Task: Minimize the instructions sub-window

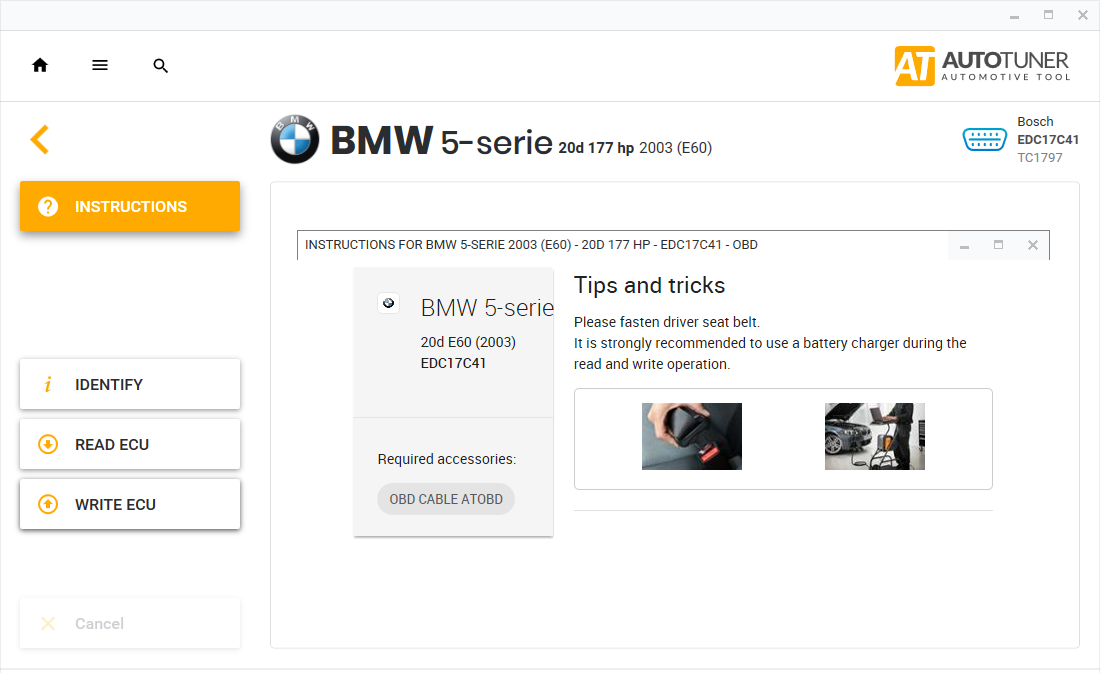Action: click(x=964, y=245)
